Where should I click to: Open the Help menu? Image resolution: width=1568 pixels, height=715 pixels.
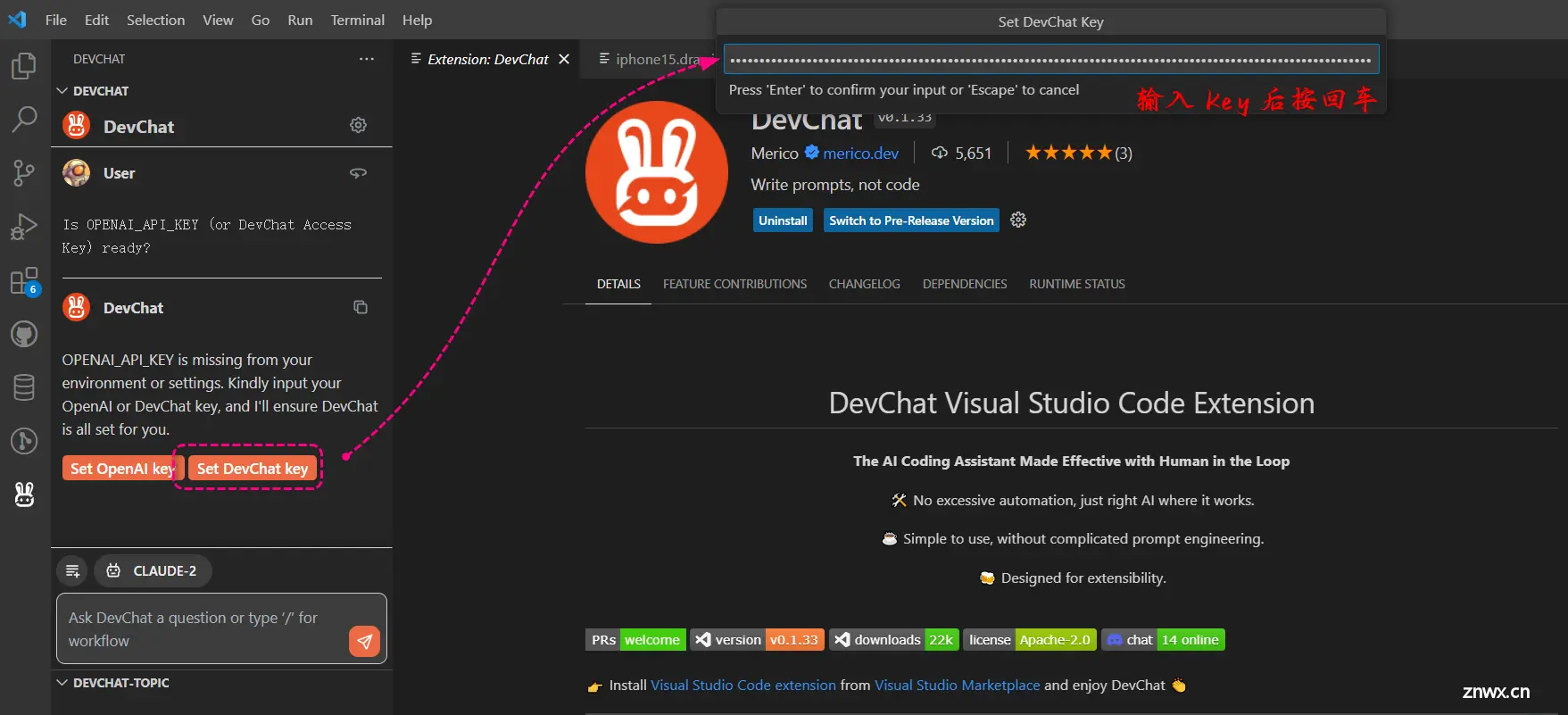[x=417, y=20]
